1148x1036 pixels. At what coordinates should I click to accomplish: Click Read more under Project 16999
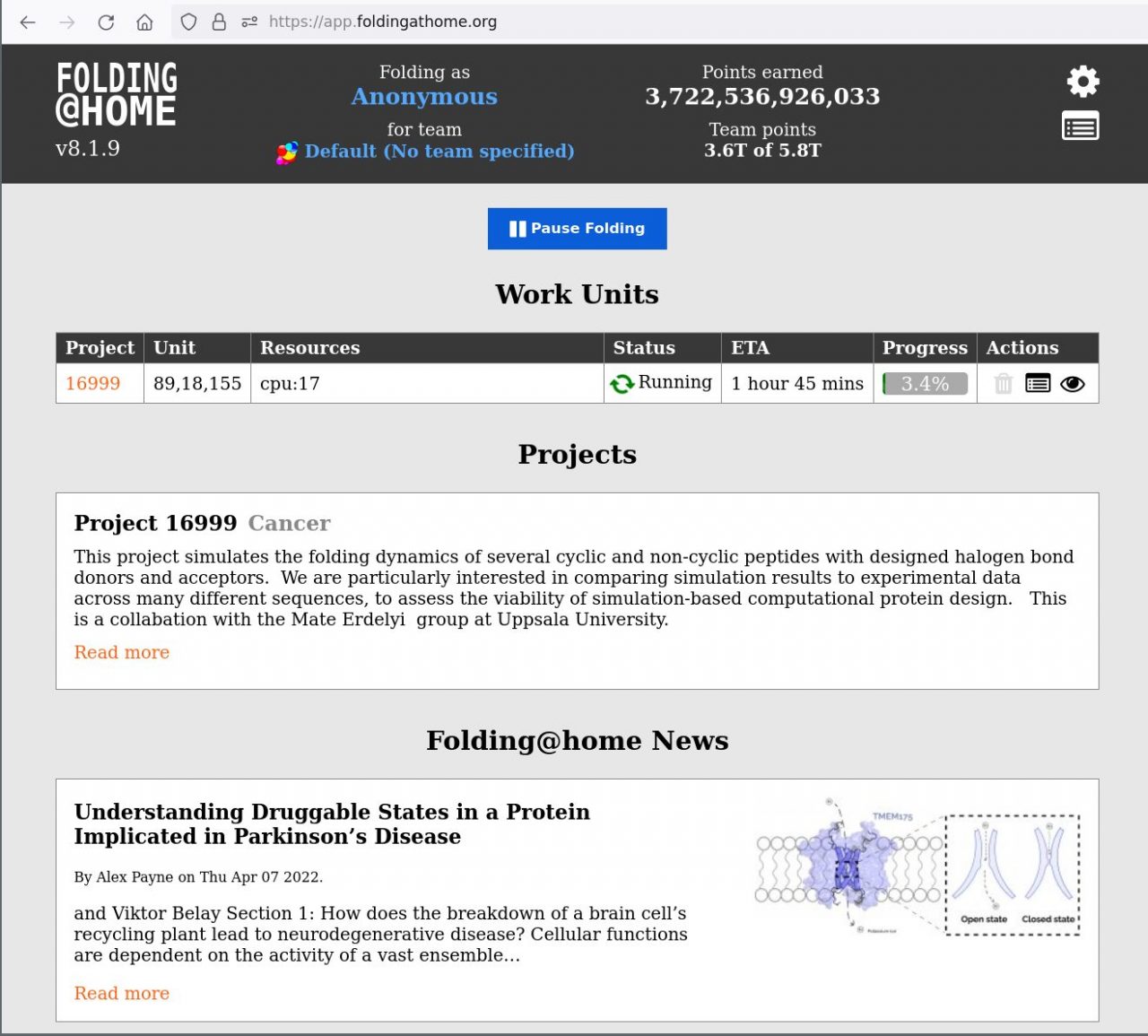(121, 652)
